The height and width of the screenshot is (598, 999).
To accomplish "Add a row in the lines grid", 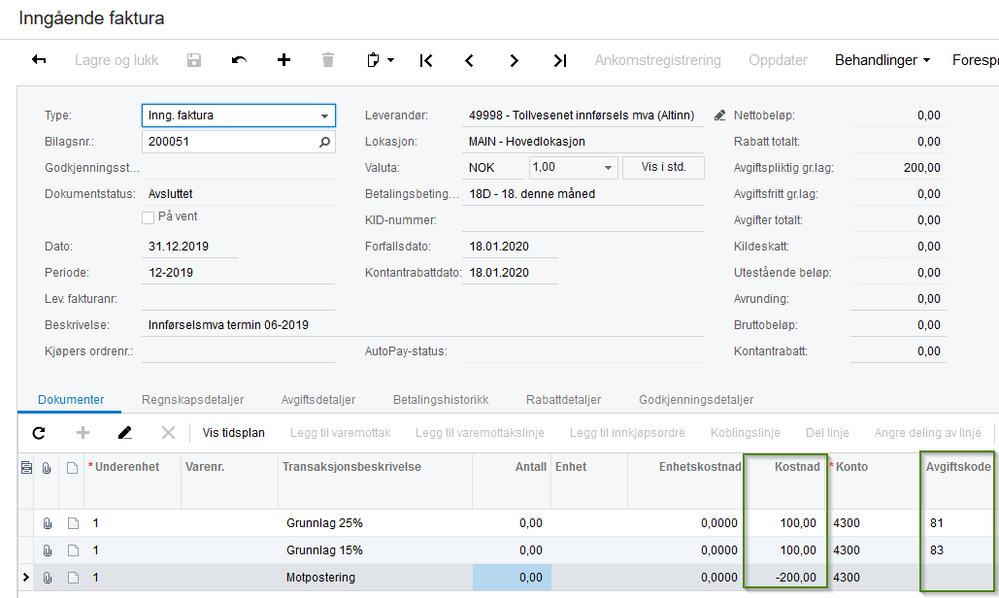I will point(83,433).
